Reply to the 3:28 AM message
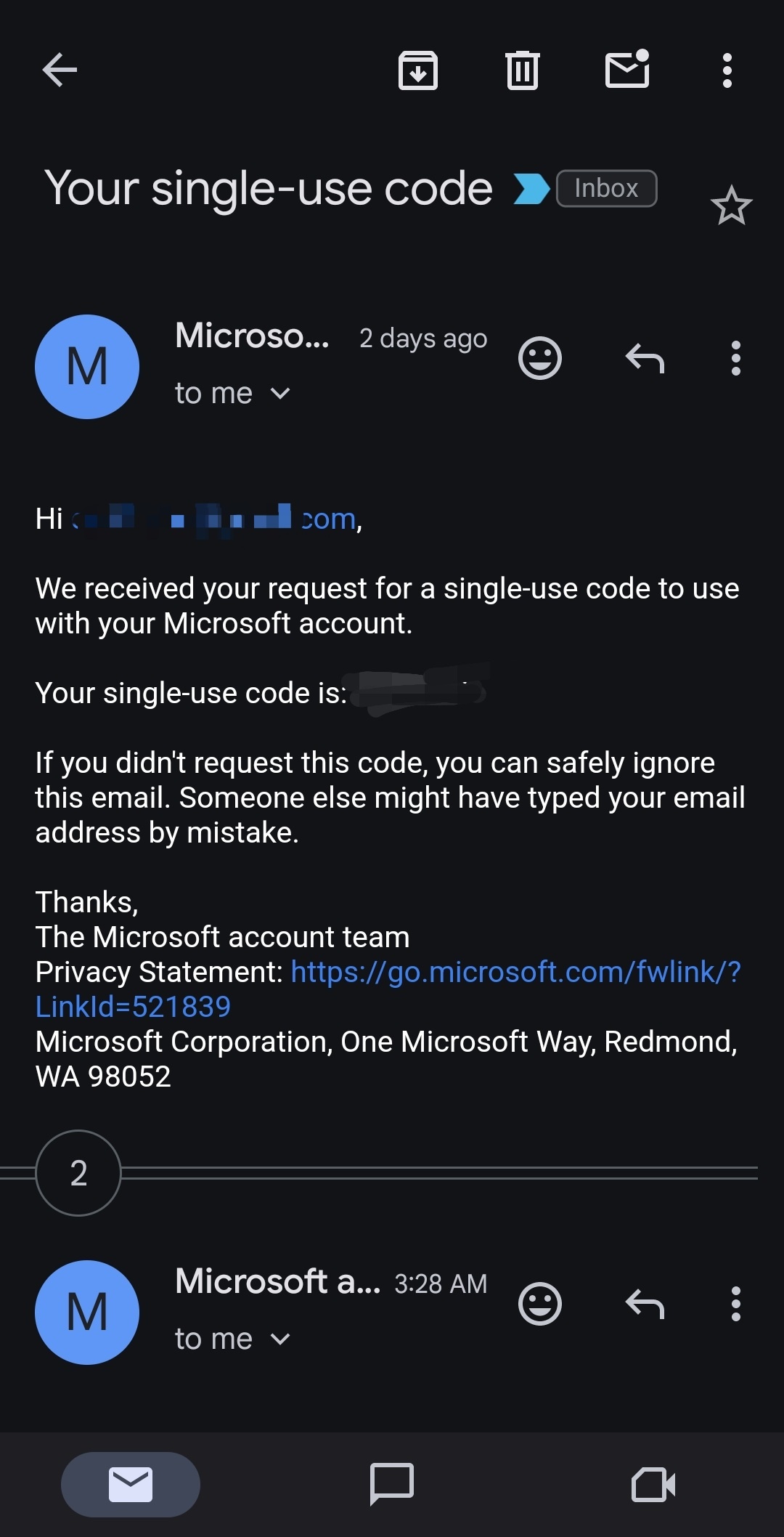The width and height of the screenshot is (784, 1537). (x=645, y=1304)
